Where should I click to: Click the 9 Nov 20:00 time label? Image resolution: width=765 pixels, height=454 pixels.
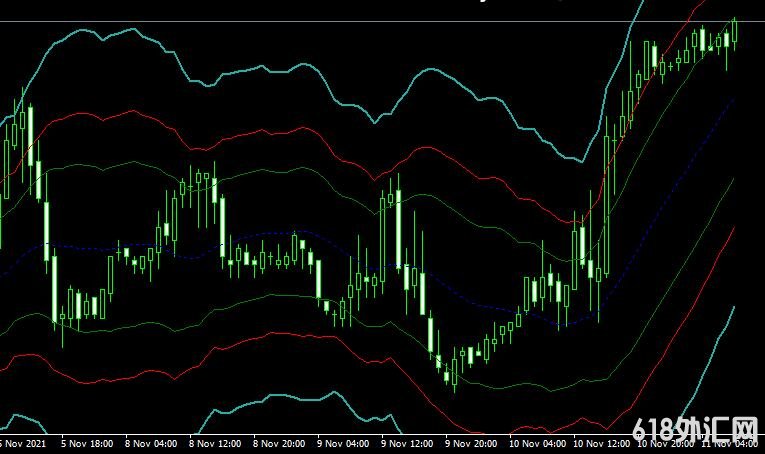[473, 443]
